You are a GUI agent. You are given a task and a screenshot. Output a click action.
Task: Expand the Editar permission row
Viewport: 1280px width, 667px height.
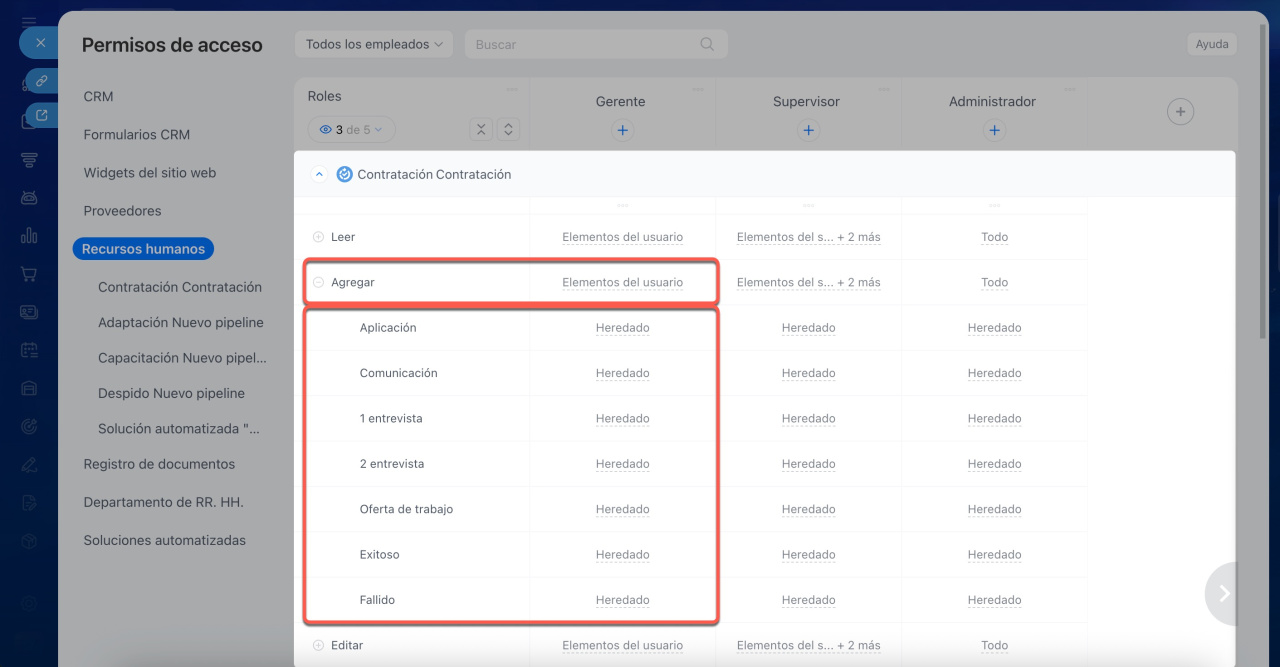point(318,646)
